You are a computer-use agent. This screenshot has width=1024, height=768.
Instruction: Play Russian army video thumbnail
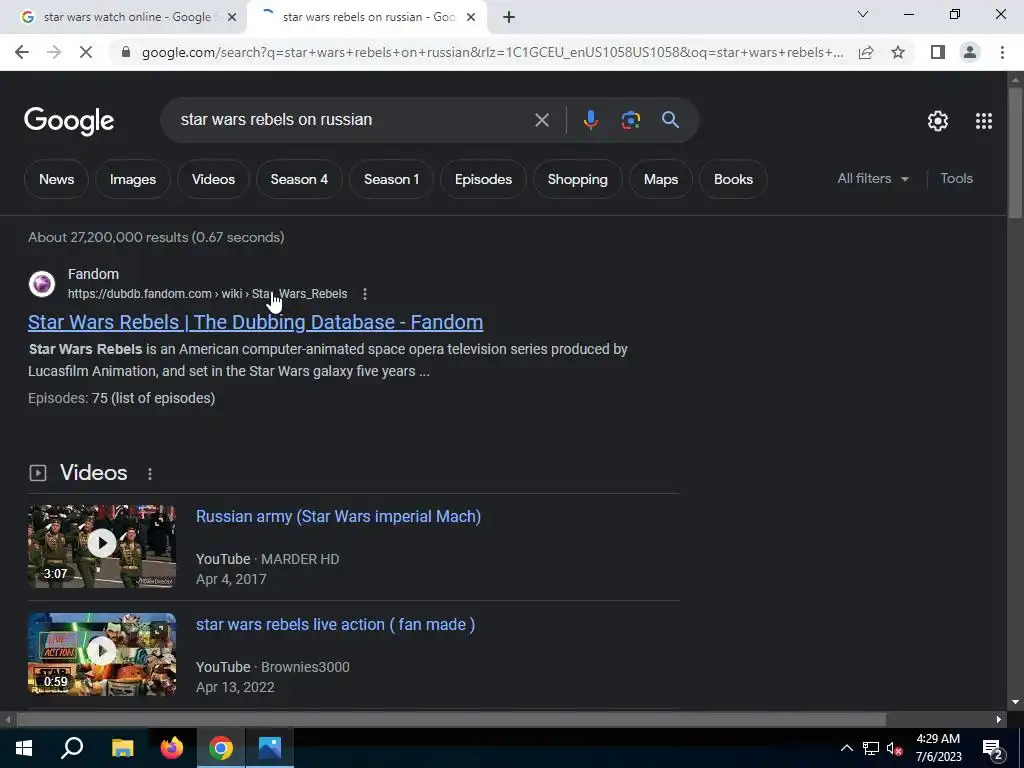click(x=102, y=546)
